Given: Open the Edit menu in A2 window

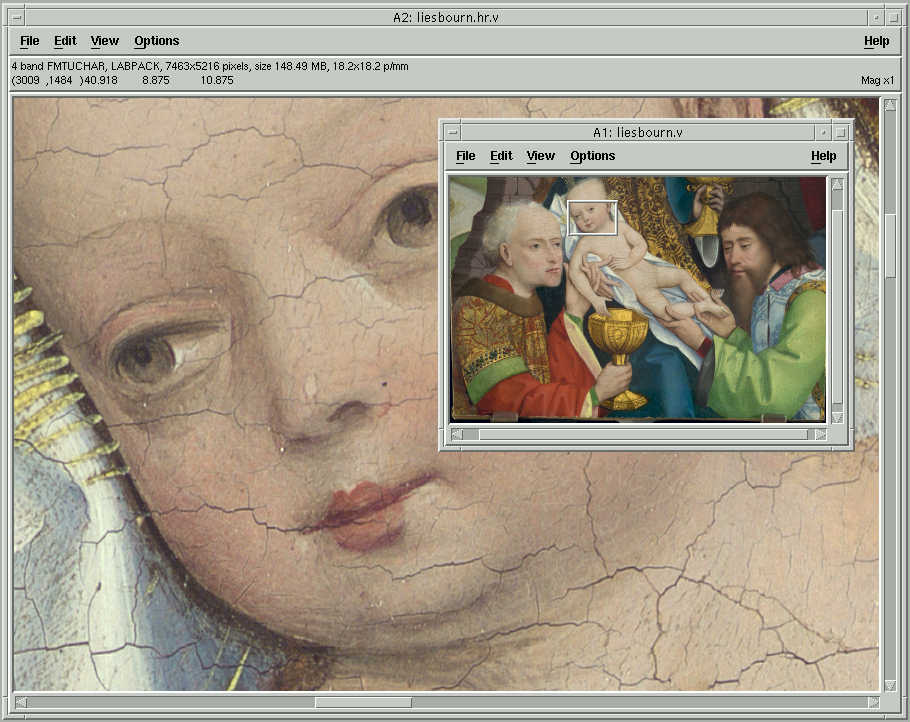Looking at the screenshot, I should pos(65,41).
